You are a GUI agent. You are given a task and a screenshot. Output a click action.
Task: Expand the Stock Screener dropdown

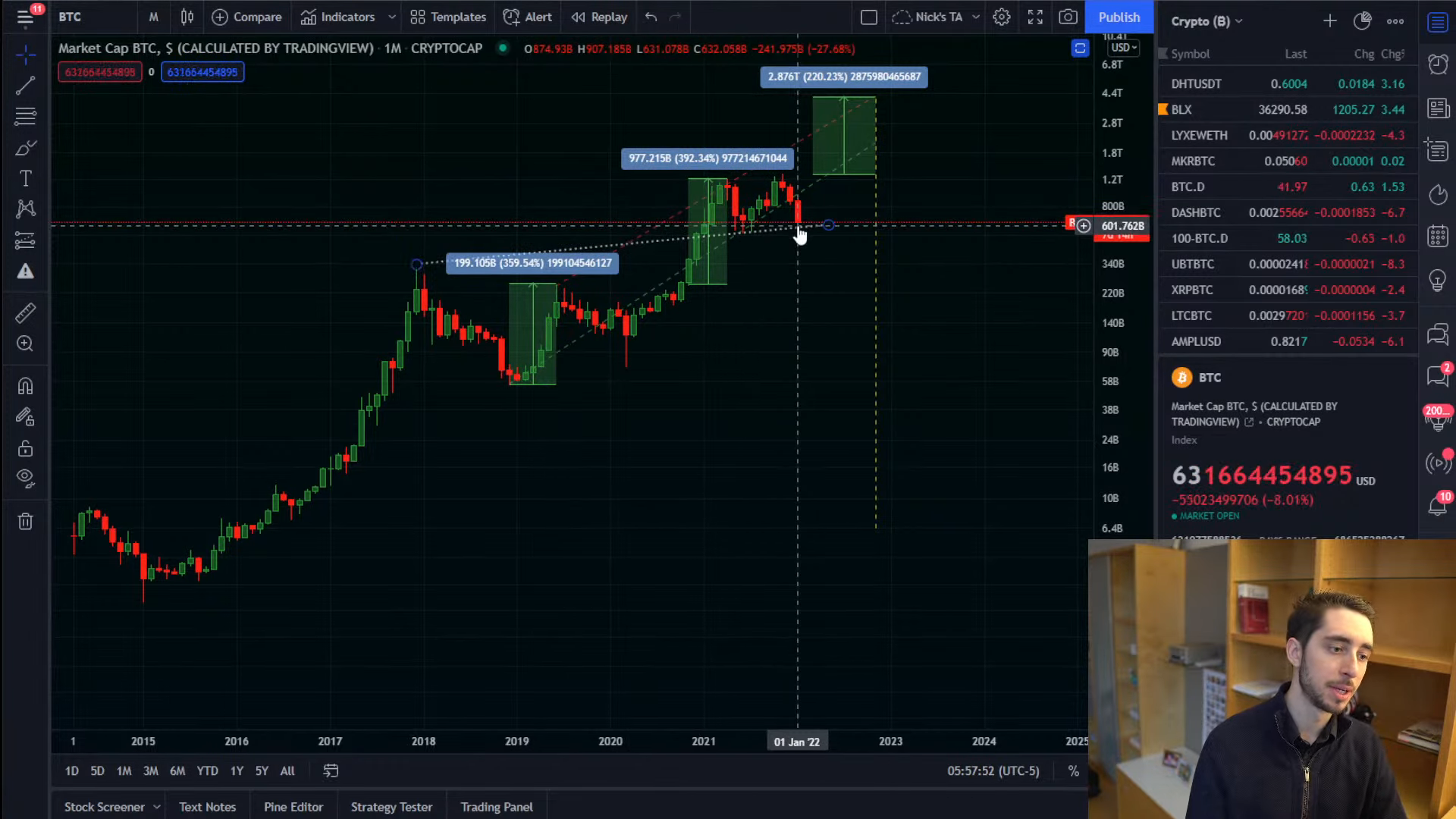point(157,807)
